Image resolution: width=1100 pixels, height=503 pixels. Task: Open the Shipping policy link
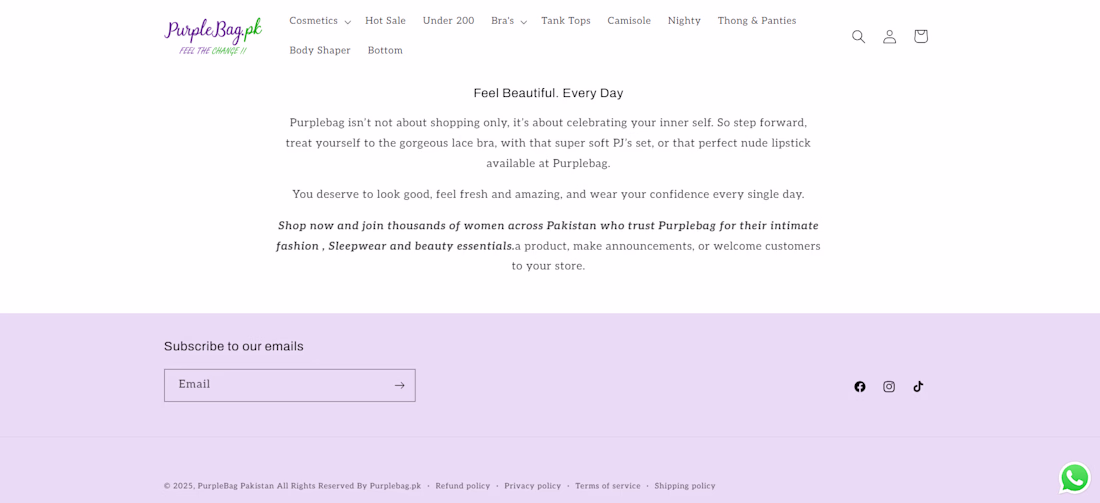685,486
